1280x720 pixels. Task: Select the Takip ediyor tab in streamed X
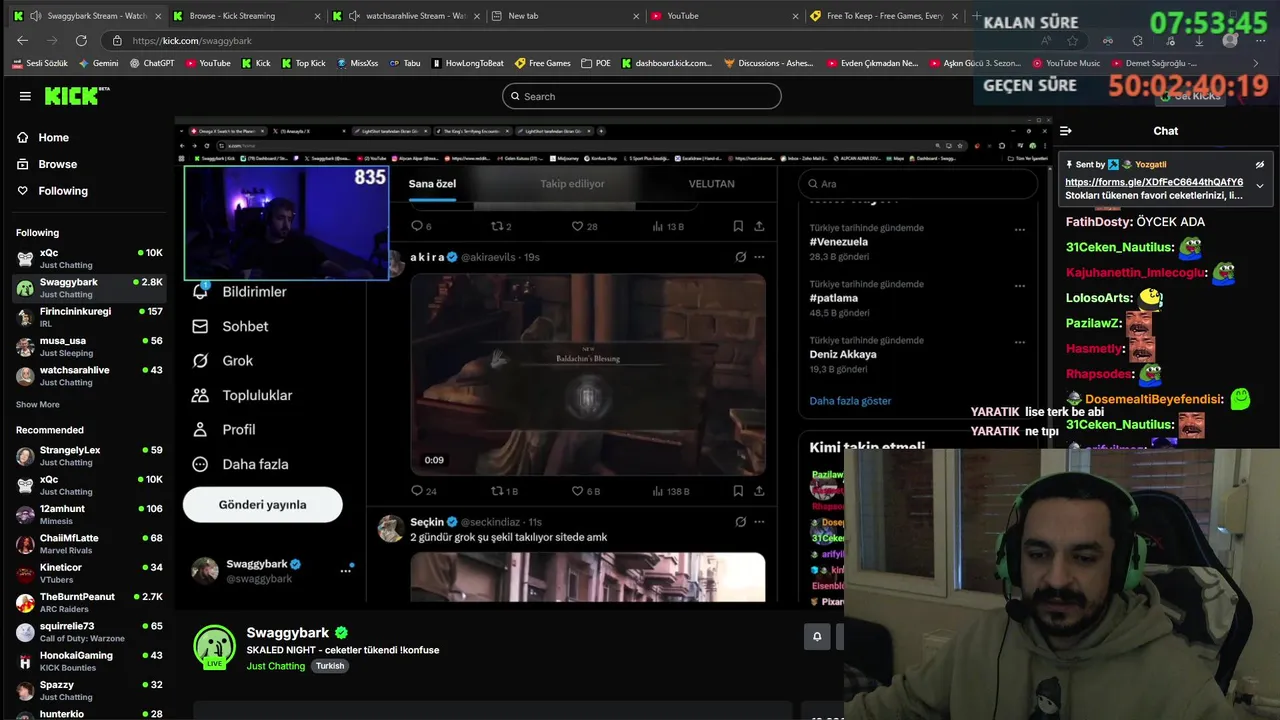pos(572,184)
